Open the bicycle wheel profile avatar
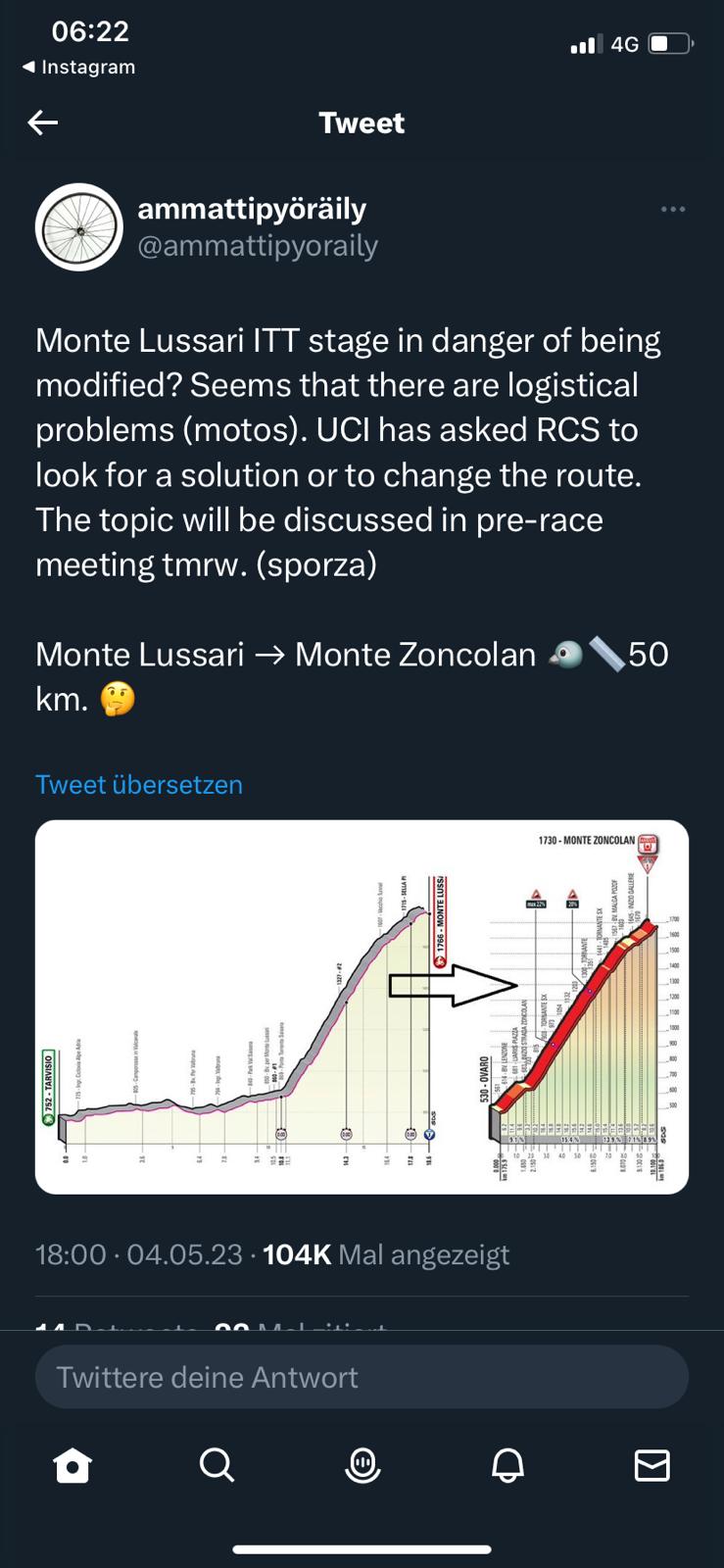 coord(78,227)
